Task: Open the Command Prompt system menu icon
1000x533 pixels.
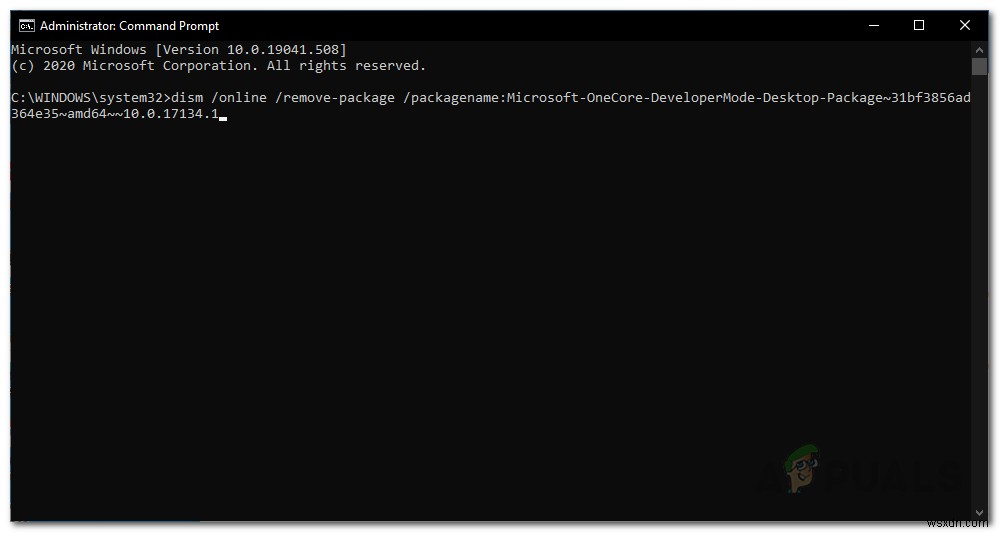Action: pyautogui.click(x=26, y=25)
